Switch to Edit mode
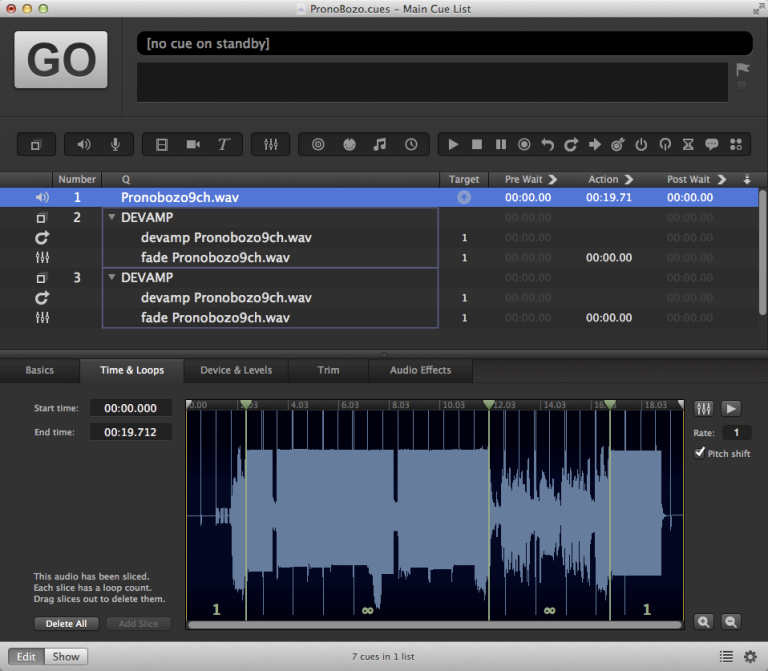 (28, 657)
